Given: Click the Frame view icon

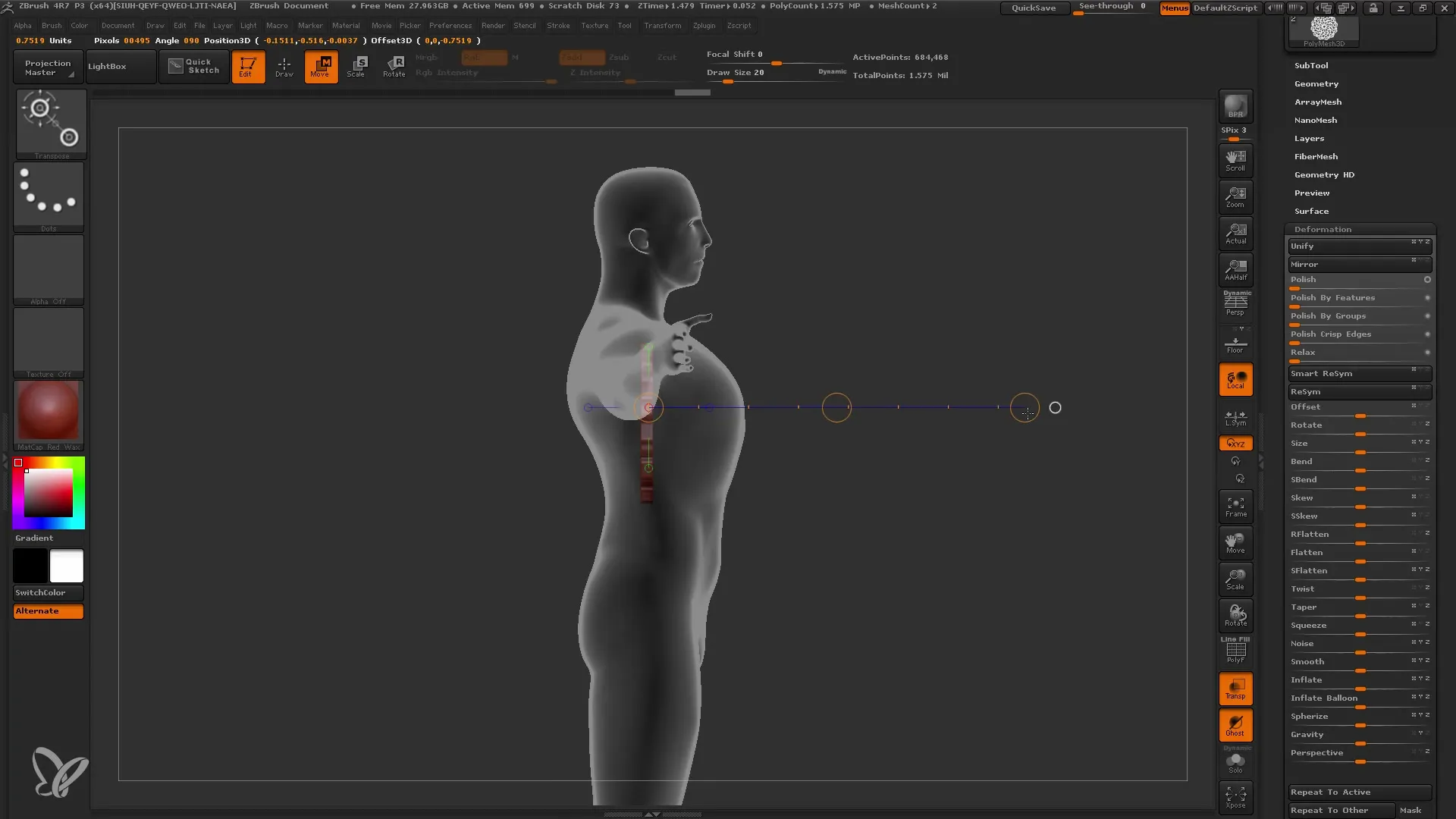Looking at the screenshot, I should point(1236,508).
